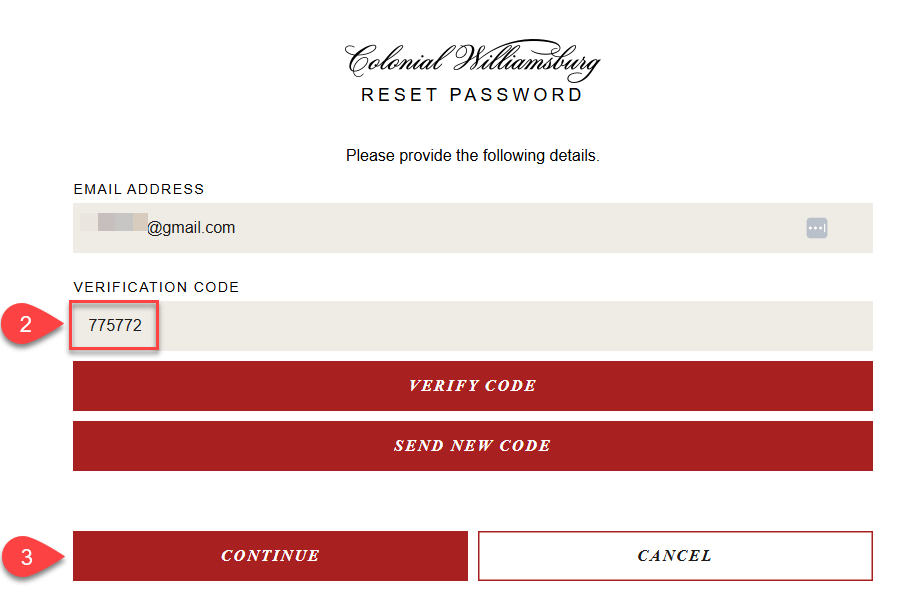
Task: Click the VERIFICATION CODE field label
Action: [x=157, y=288]
